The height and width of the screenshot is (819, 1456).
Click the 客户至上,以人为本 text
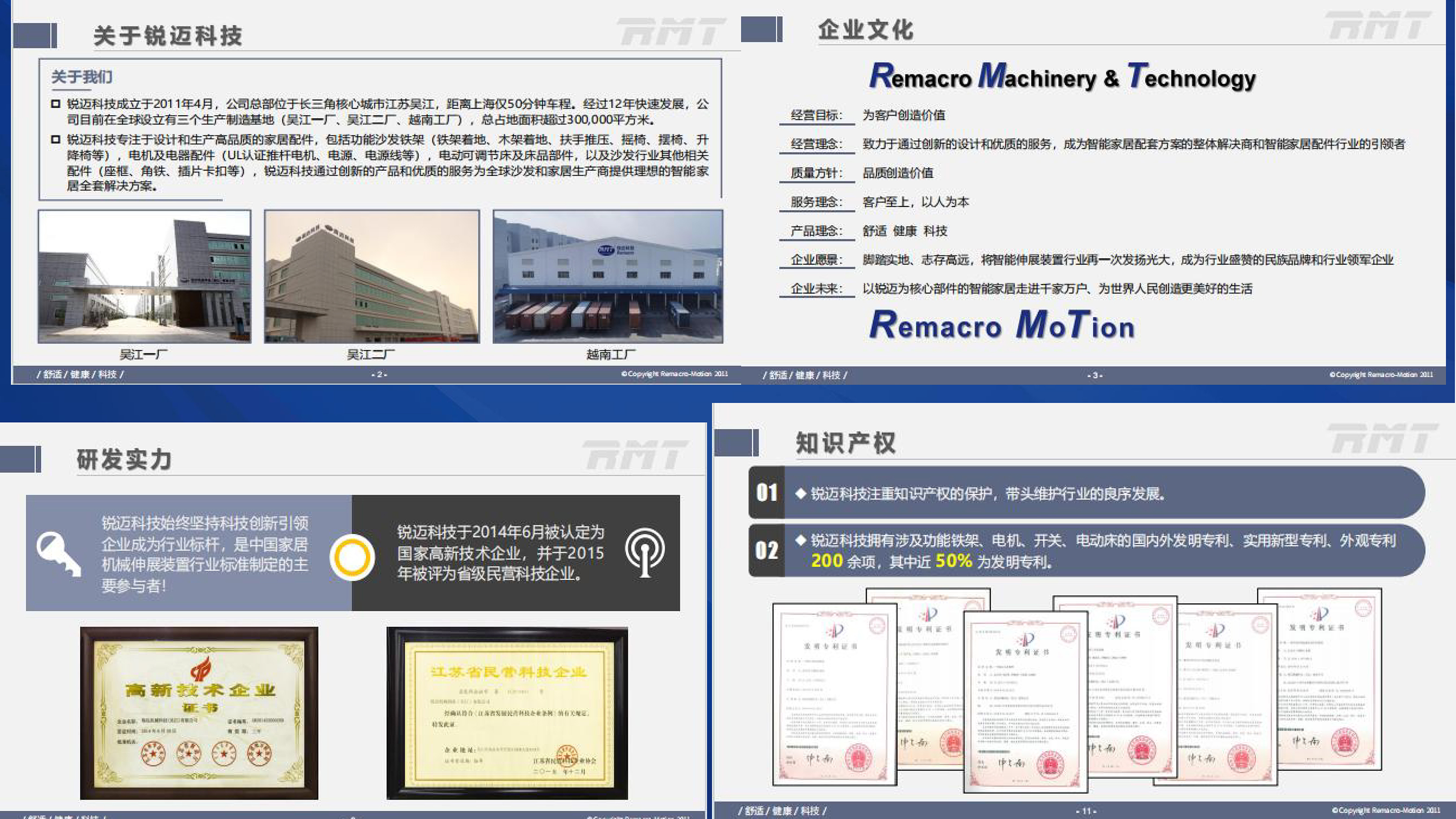(x=915, y=202)
